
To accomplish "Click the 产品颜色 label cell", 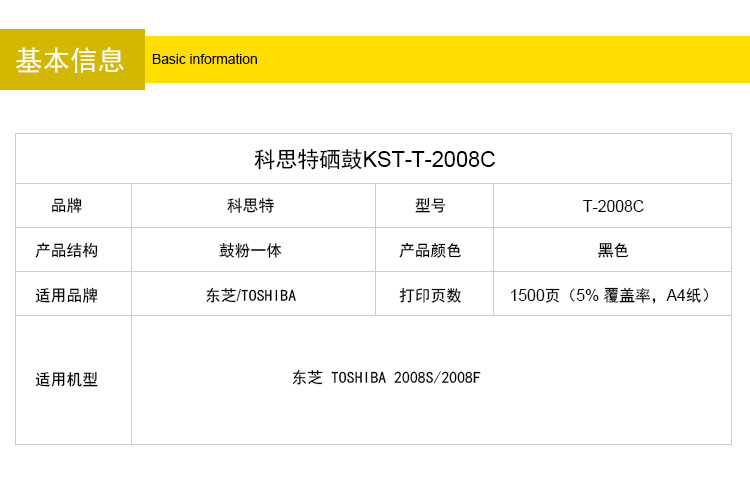I will [430, 250].
